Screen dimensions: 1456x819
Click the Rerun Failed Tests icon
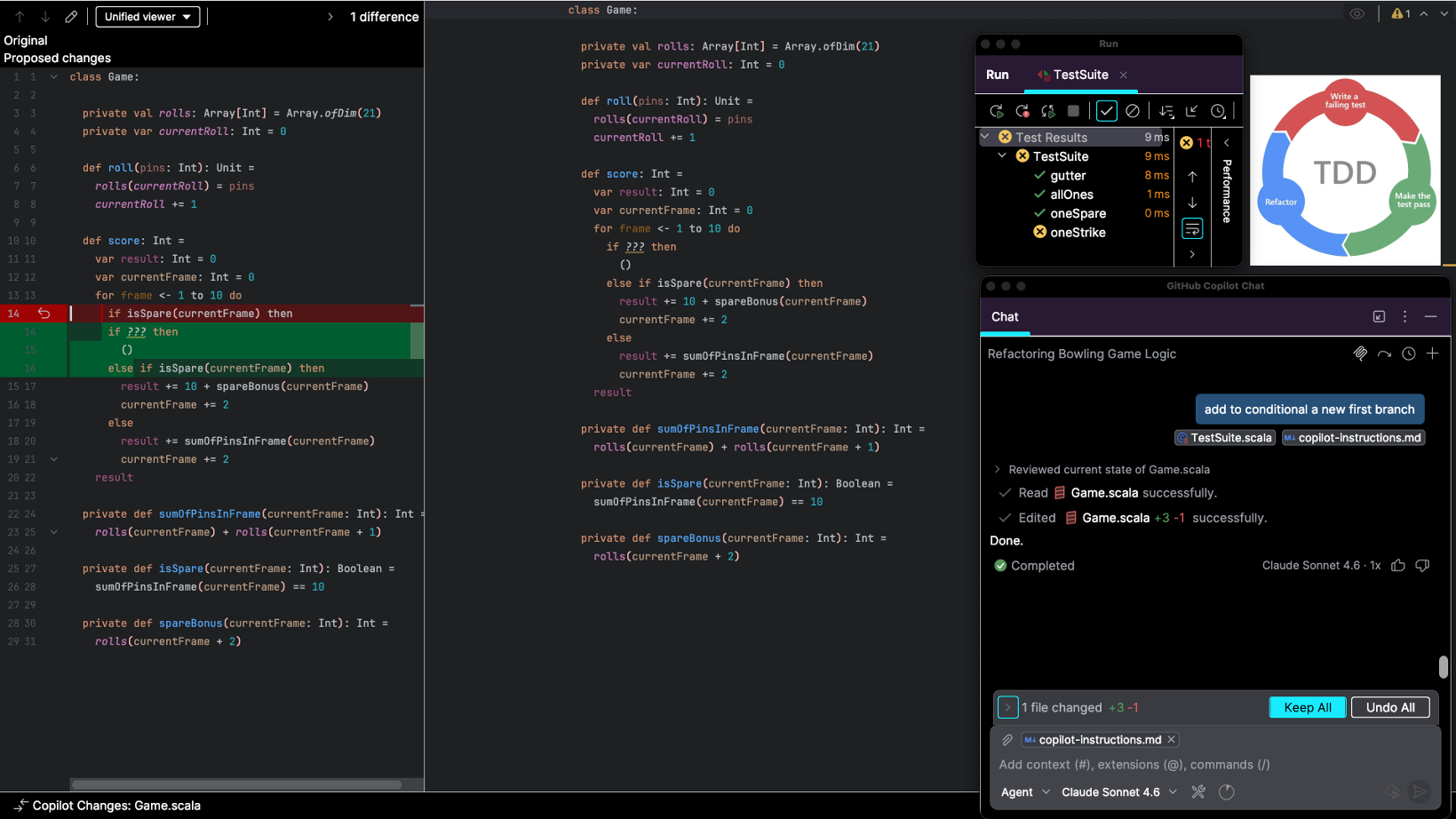1022,111
